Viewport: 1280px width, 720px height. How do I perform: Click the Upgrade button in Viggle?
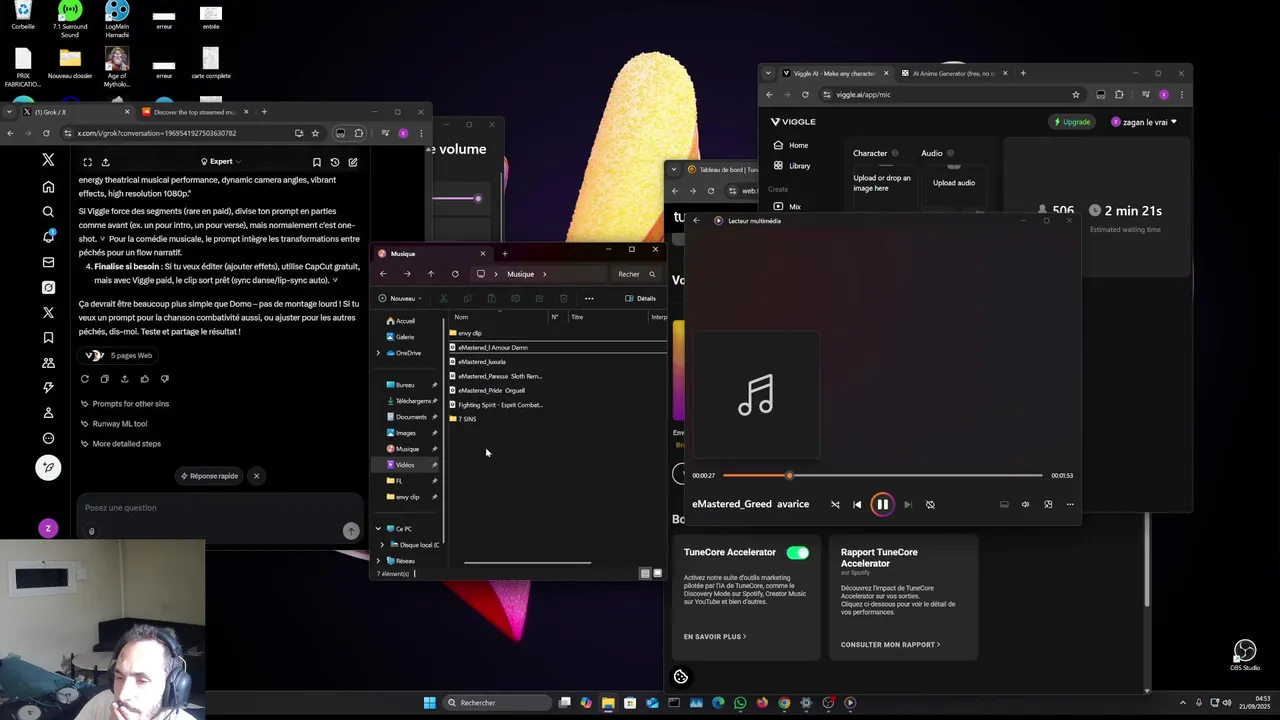coord(1071,122)
